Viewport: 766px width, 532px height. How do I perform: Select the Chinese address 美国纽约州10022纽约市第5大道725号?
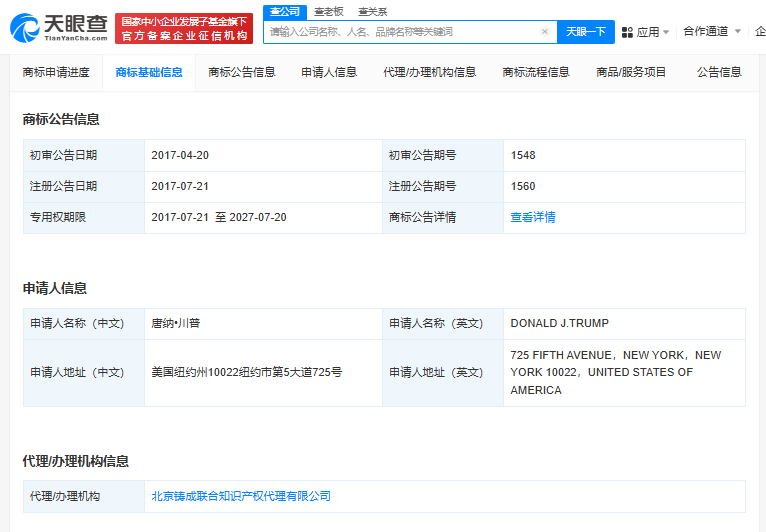coord(247,372)
